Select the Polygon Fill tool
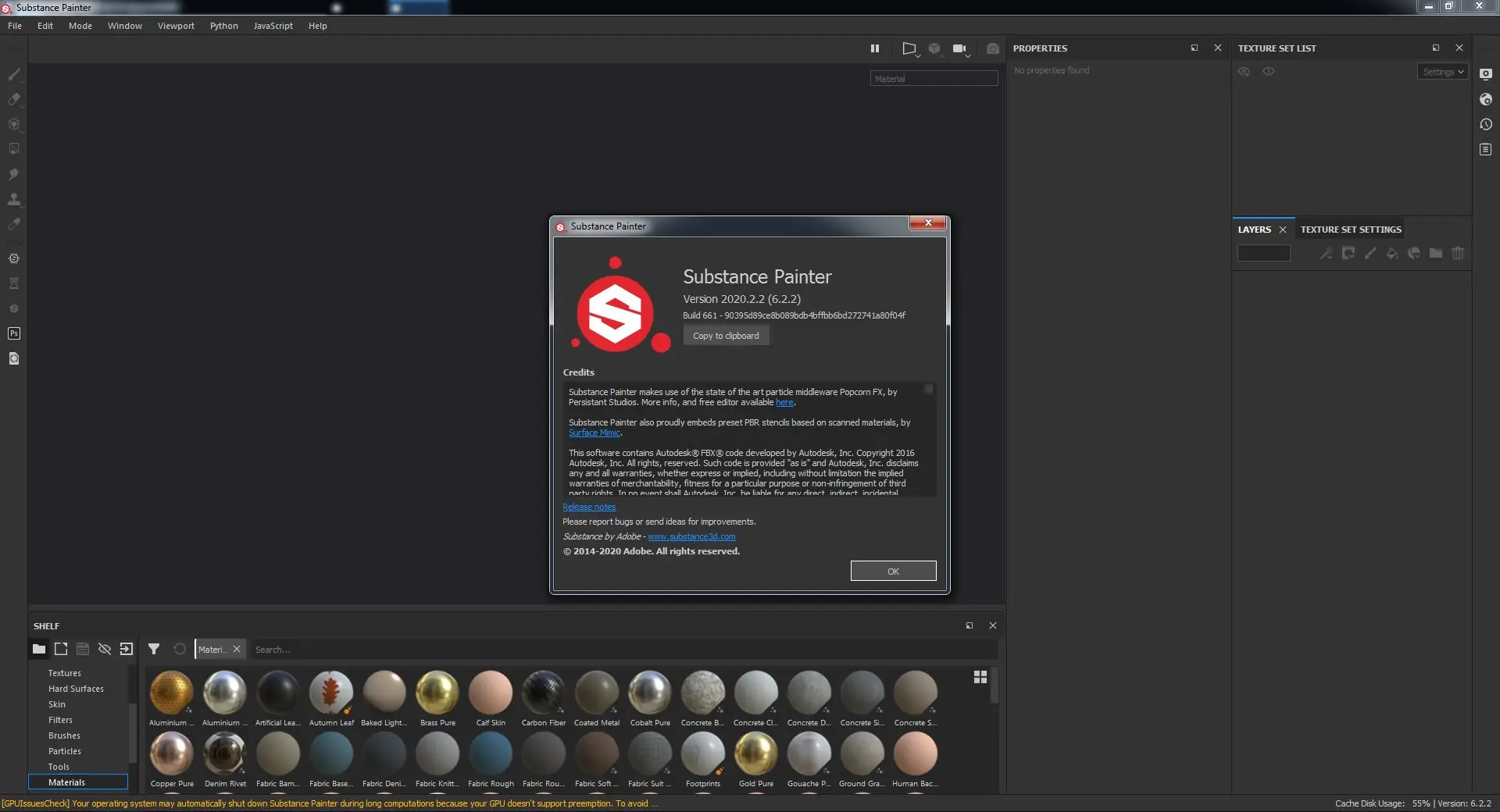The image size is (1500, 812). [14, 148]
